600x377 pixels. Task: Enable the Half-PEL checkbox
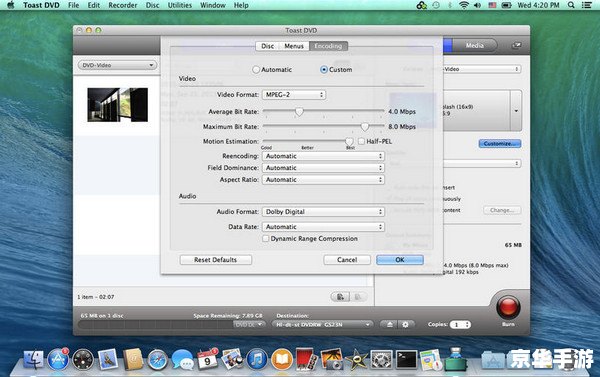pos(361,141)
